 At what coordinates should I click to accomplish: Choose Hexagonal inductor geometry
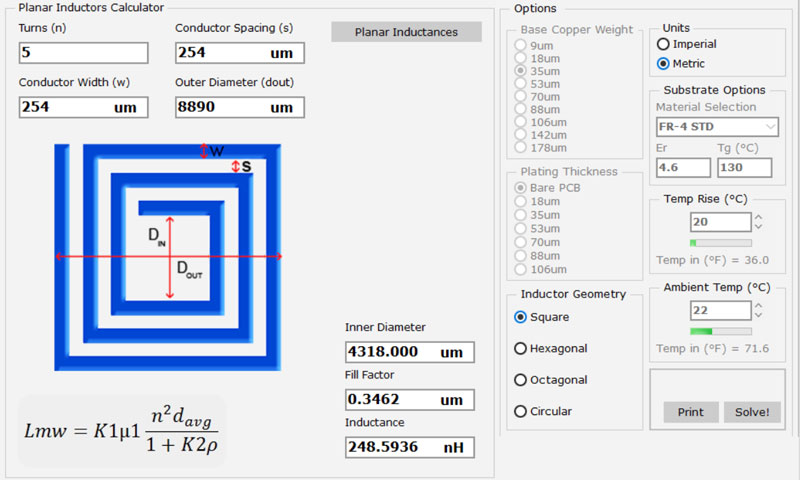[520, 348]
